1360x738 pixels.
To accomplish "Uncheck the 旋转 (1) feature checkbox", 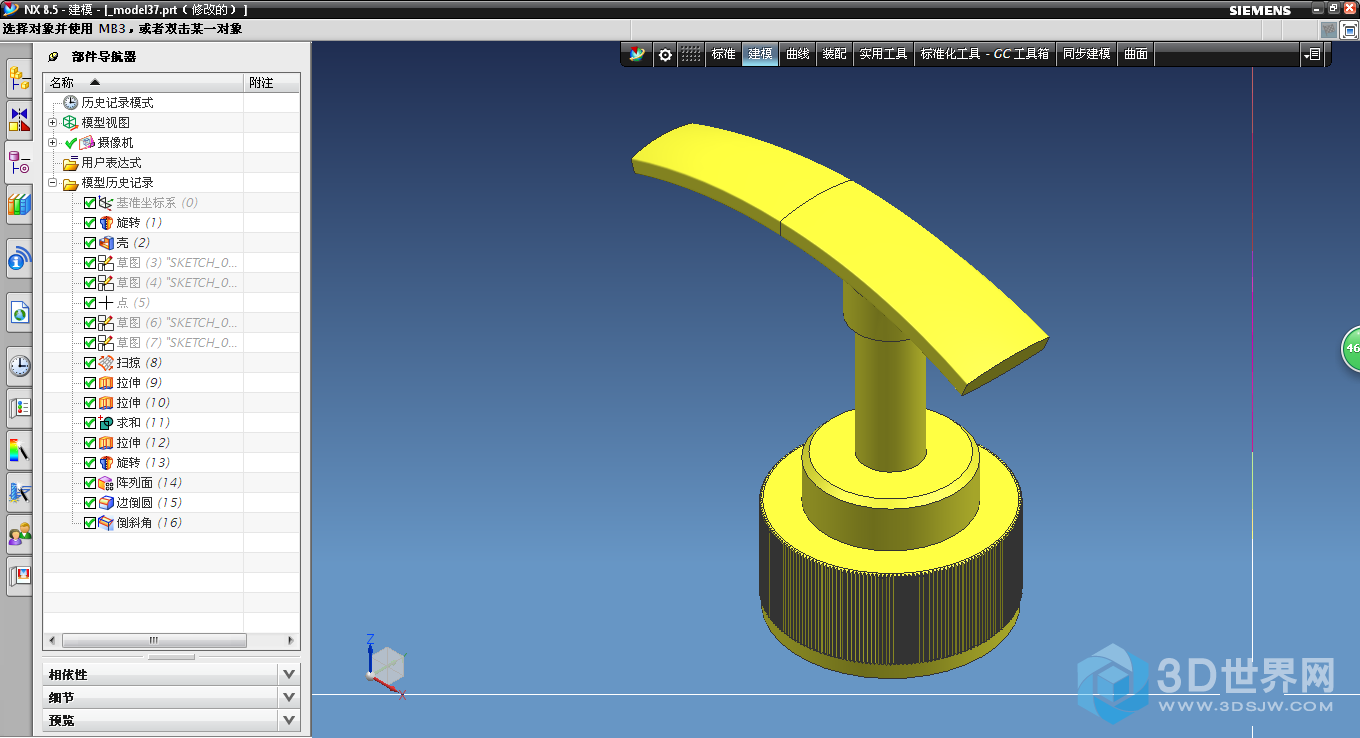I will tap(90, 223).
